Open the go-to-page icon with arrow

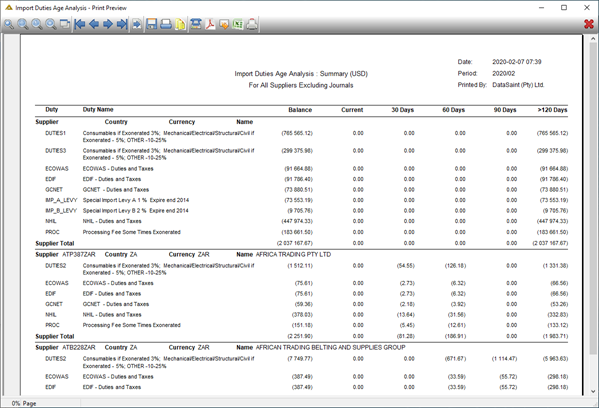[x=137, y=24]
